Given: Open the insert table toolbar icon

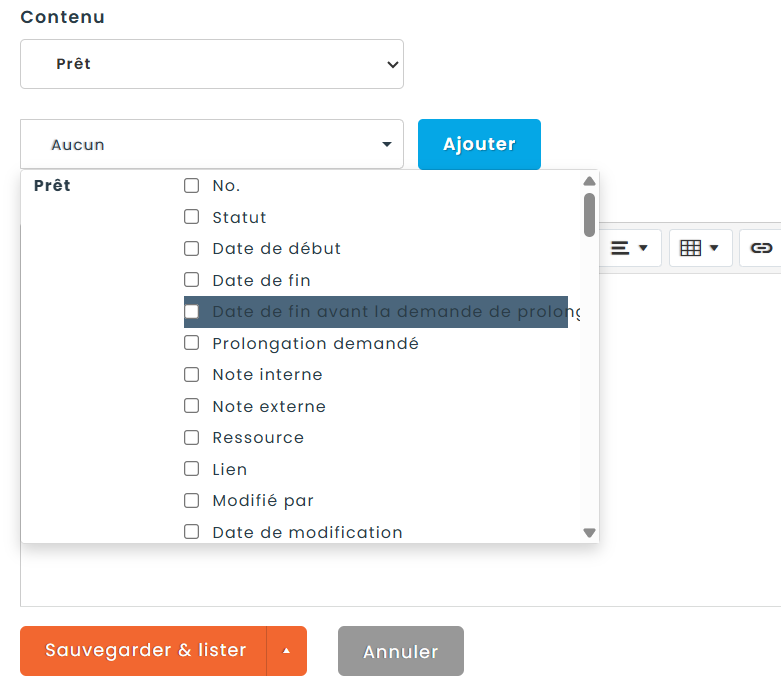Looking at the screenshot, I should (x=699, y=248).
